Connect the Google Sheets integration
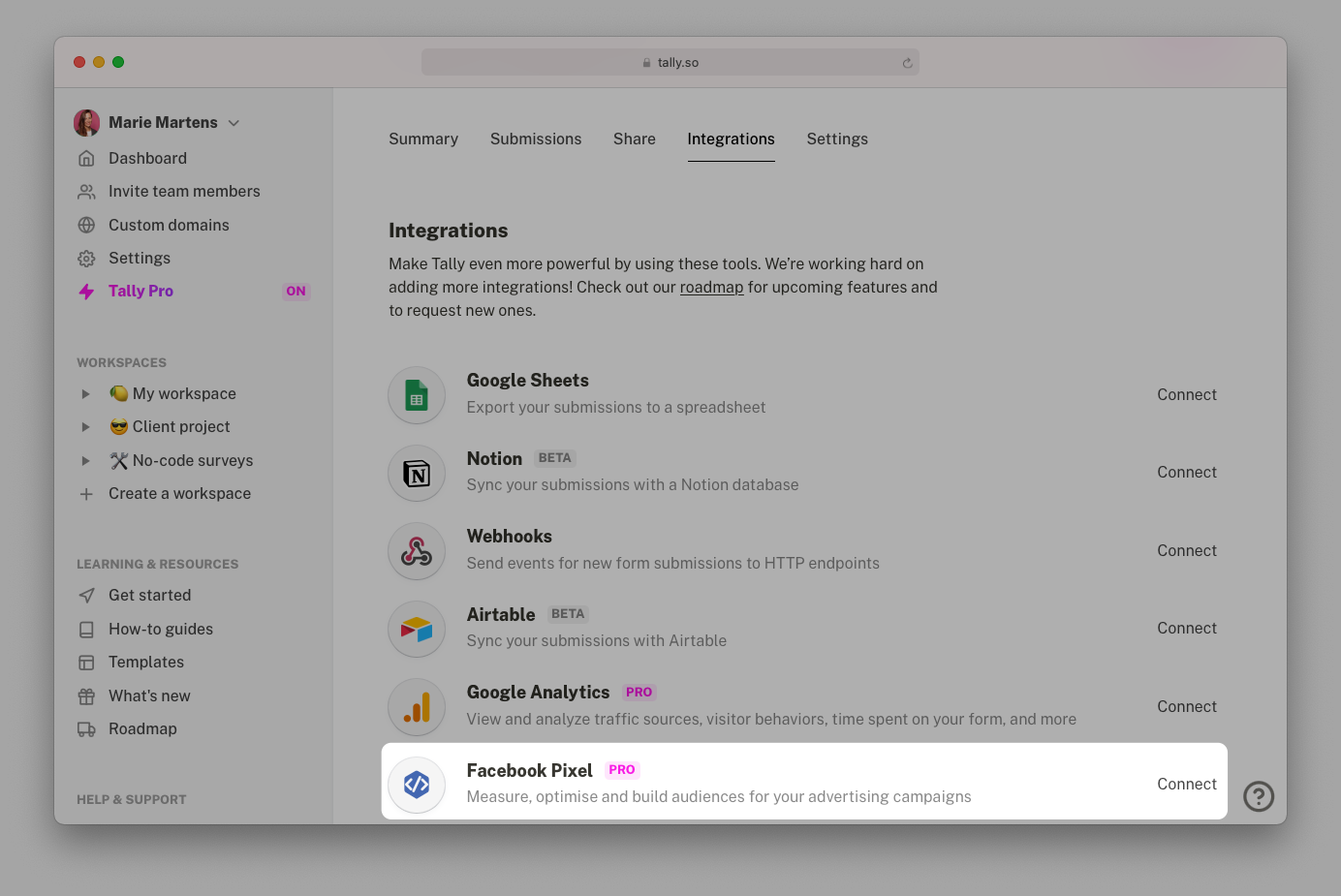 tap(1187, 395)
